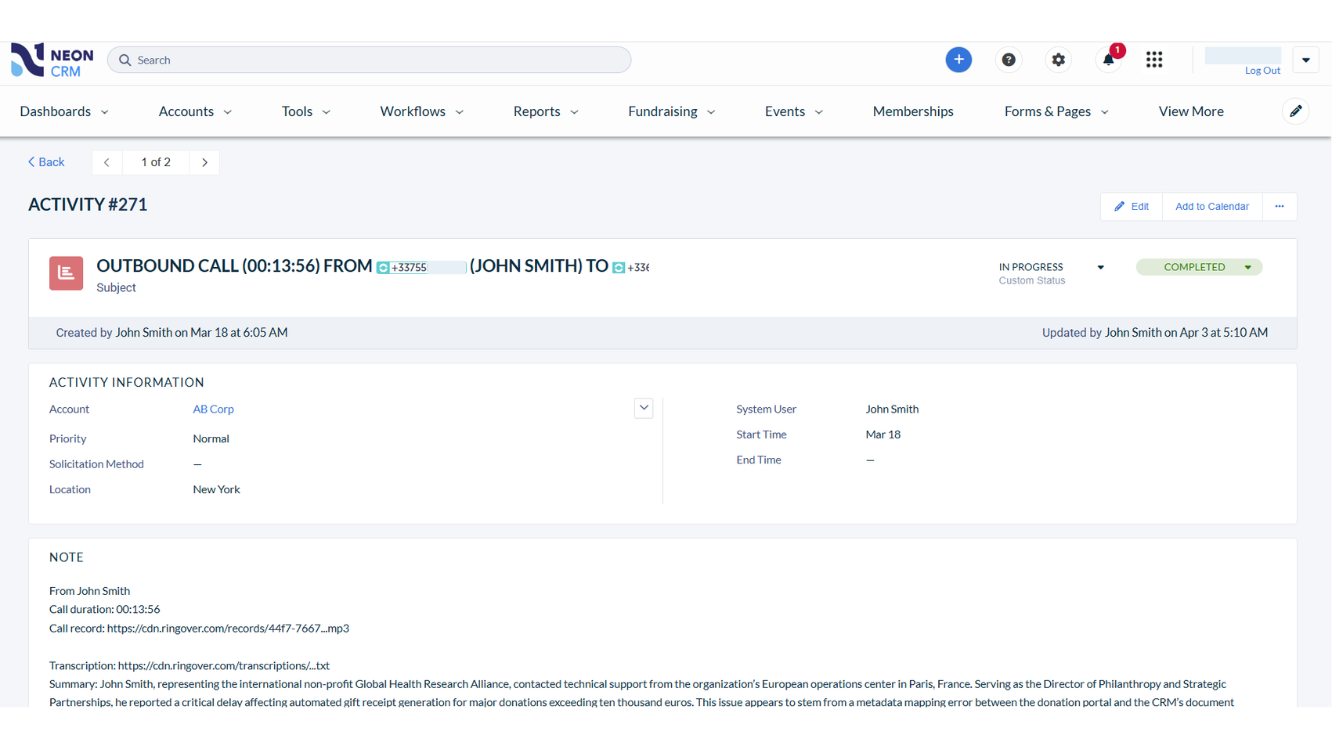The width and height of the screenshot is (1332, 746).
Task: Click the navigation edit pencil beside View More
Action: (1295, 111)
